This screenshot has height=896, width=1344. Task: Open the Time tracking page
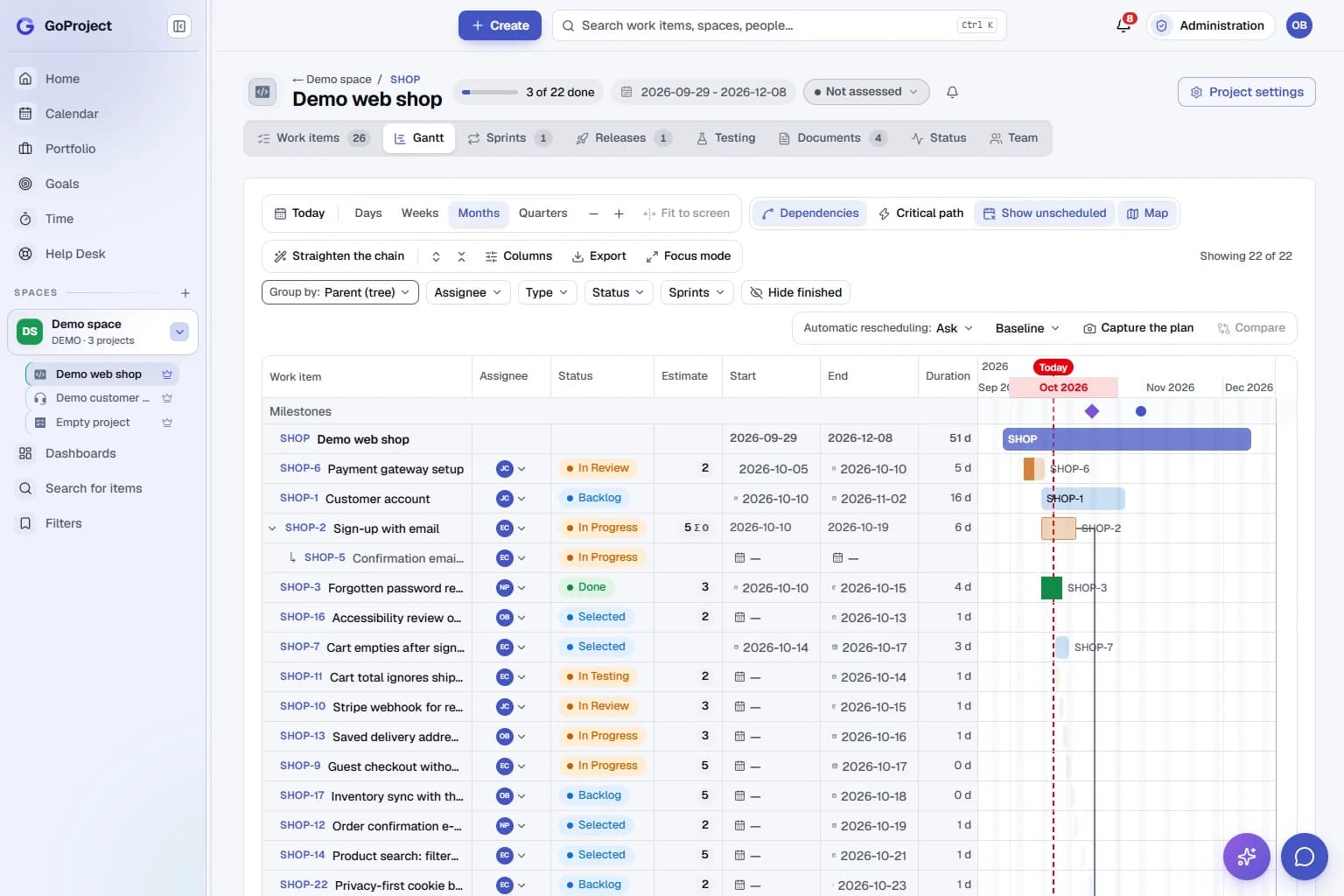coord(59,219)
